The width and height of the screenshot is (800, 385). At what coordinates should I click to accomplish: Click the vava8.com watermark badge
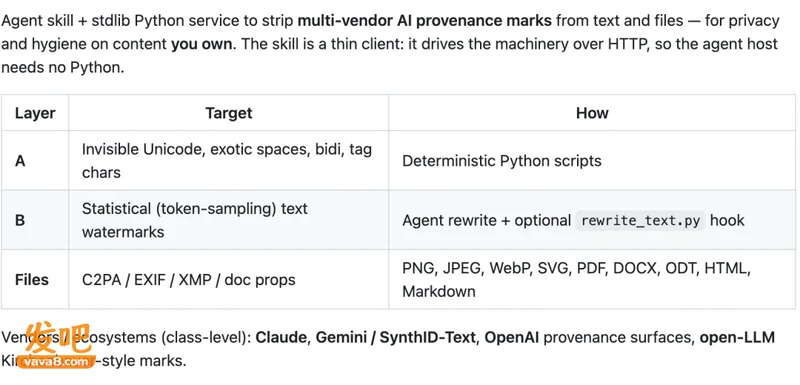[x=56, y=362]
